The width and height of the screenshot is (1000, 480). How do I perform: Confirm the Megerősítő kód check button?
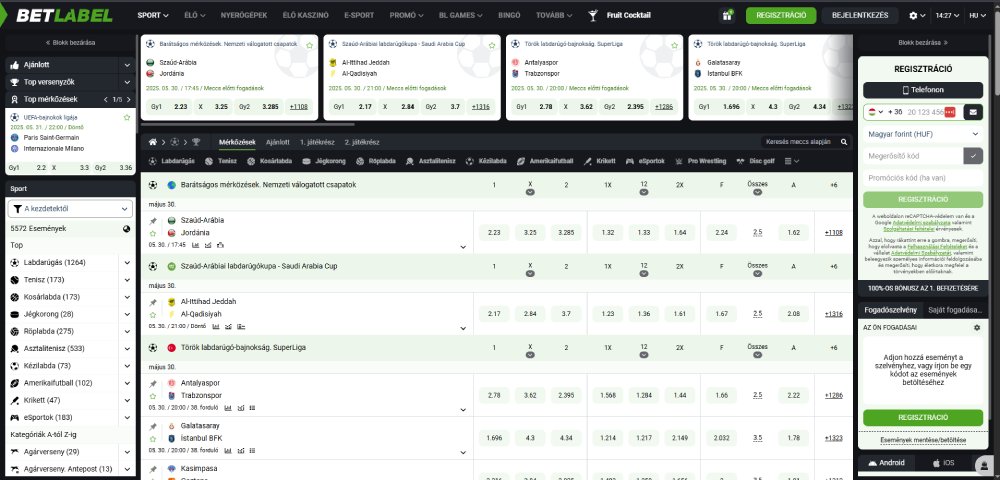973,156
